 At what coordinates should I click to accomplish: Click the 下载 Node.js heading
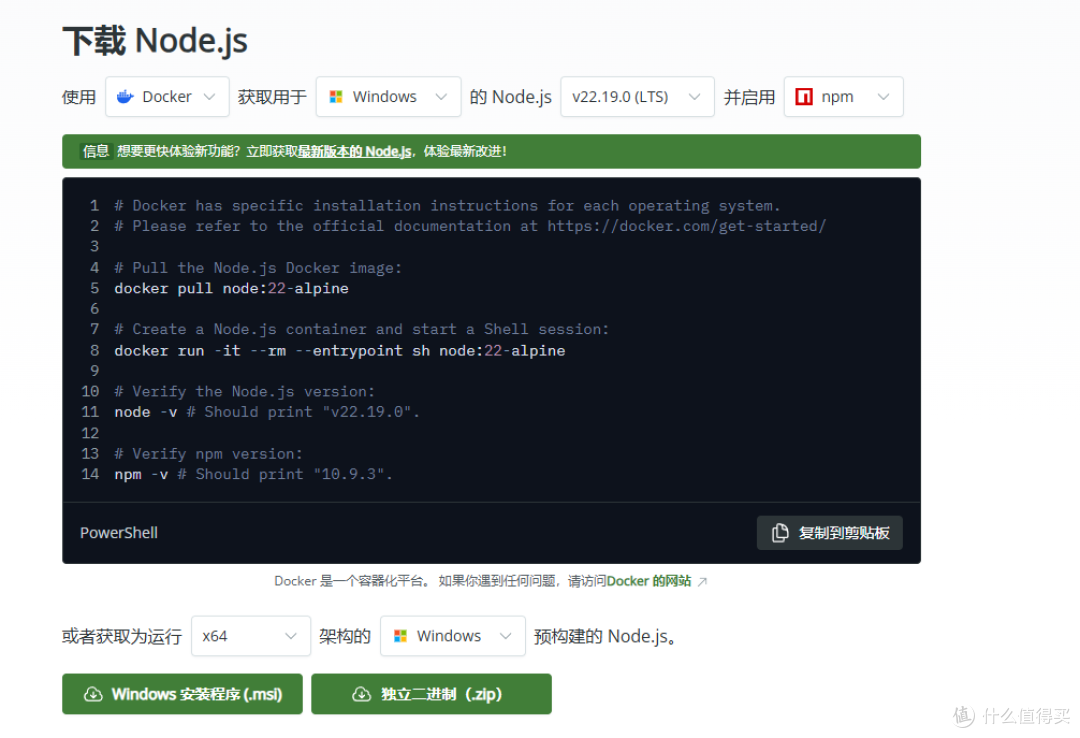coord(155,41)
